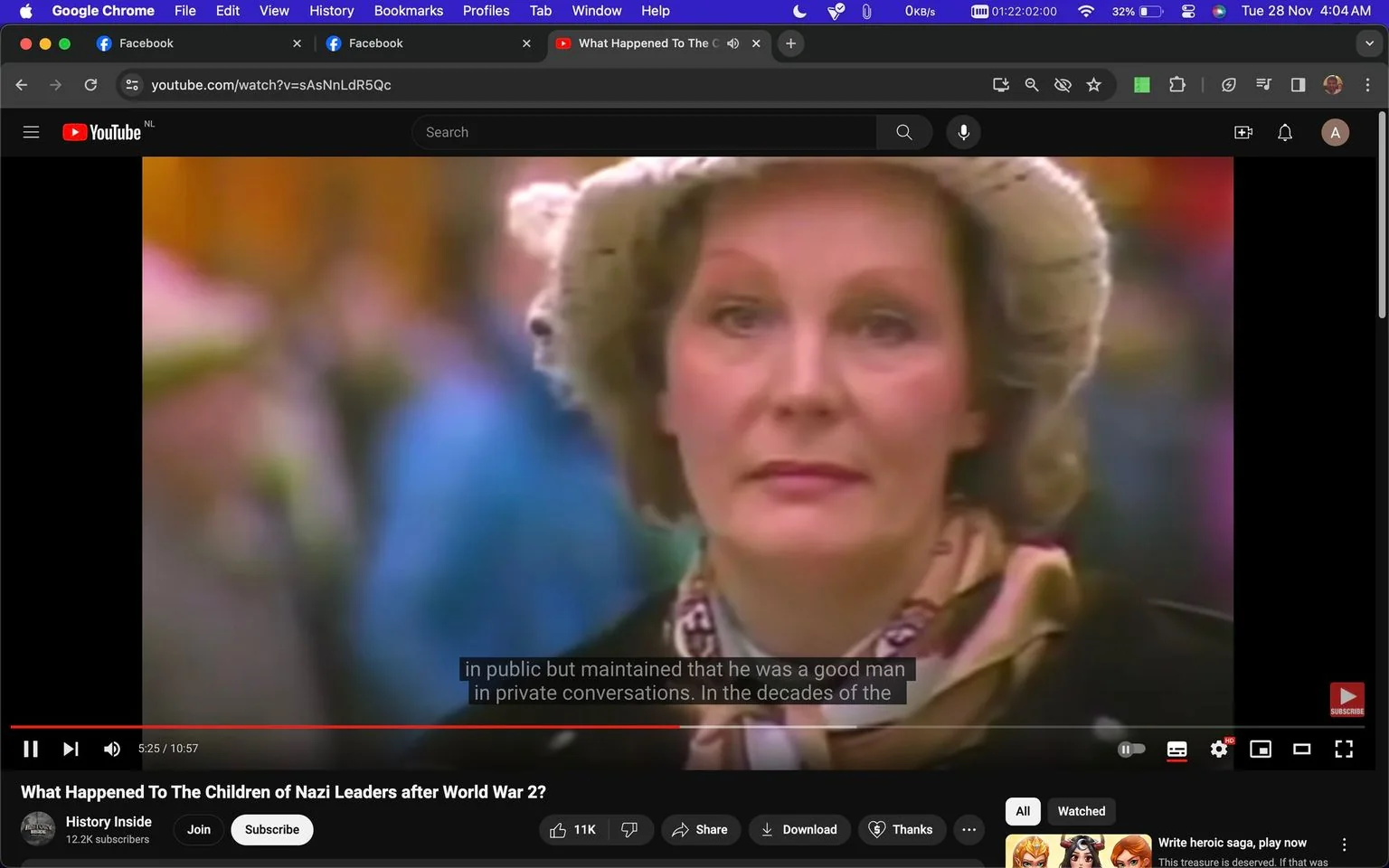
Task: Send Thanks to creator
Action: (902, 829)
